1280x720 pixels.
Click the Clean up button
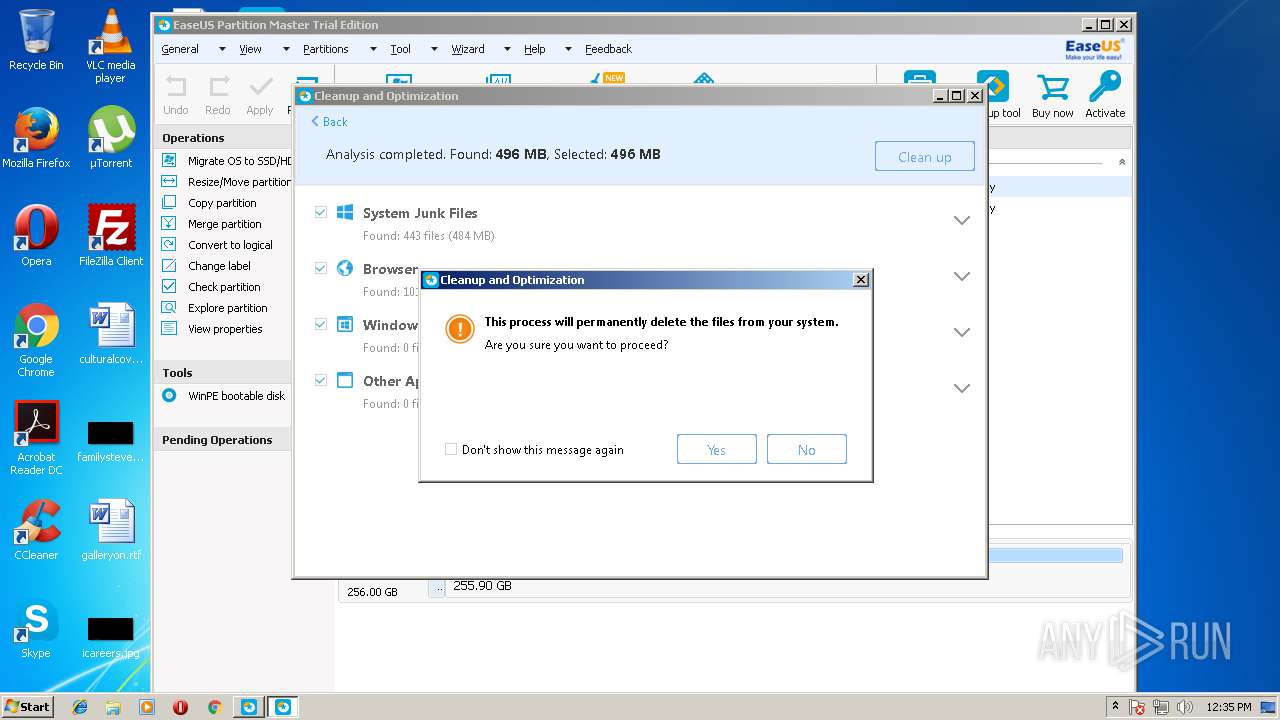(925, 157)
